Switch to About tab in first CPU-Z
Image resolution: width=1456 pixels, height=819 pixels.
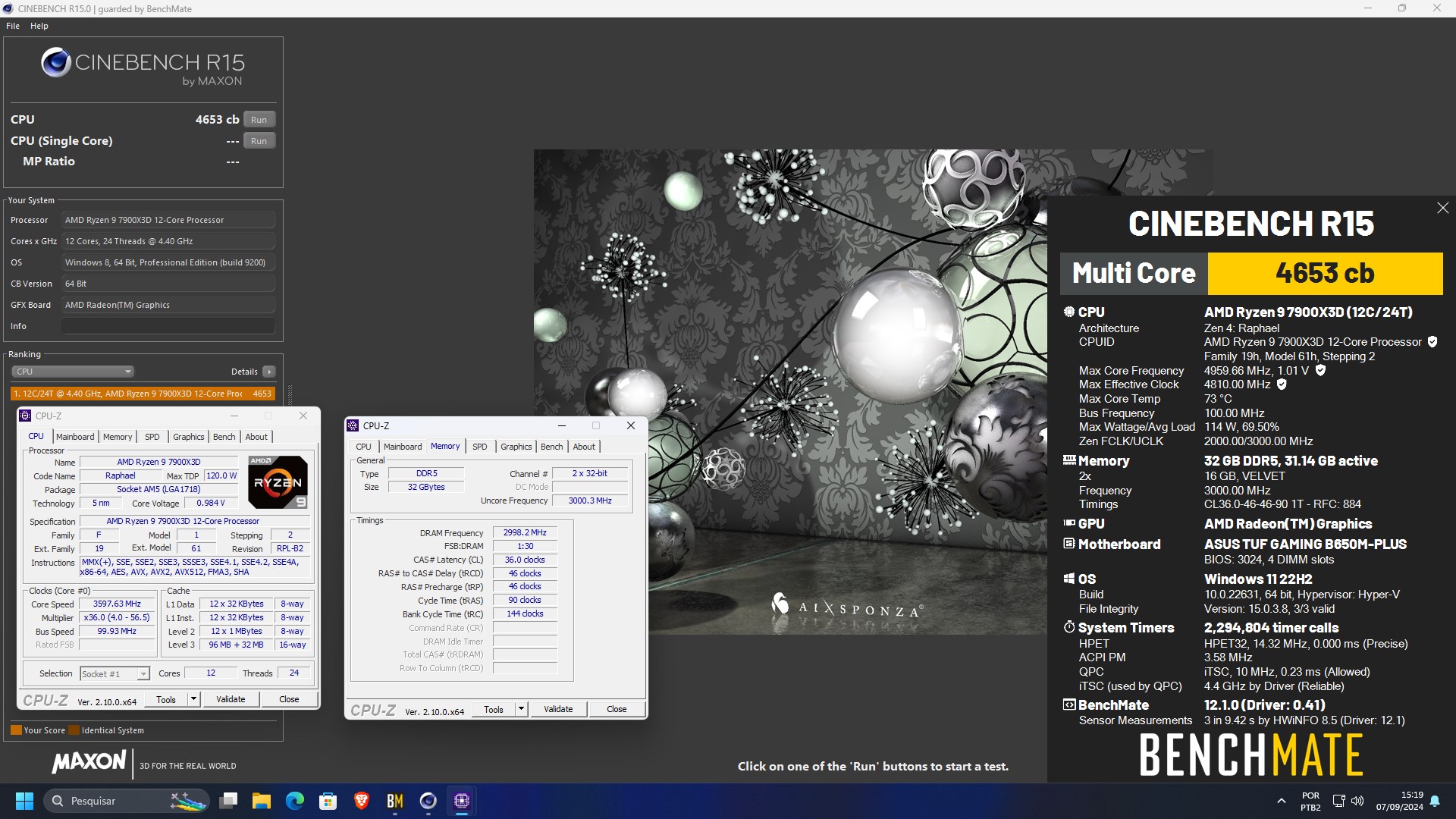256,437
